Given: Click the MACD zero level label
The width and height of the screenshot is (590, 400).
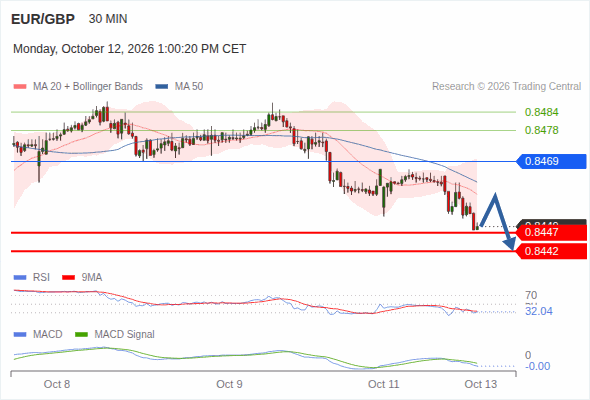Looking at the screenshot, I should coord(528,355).
